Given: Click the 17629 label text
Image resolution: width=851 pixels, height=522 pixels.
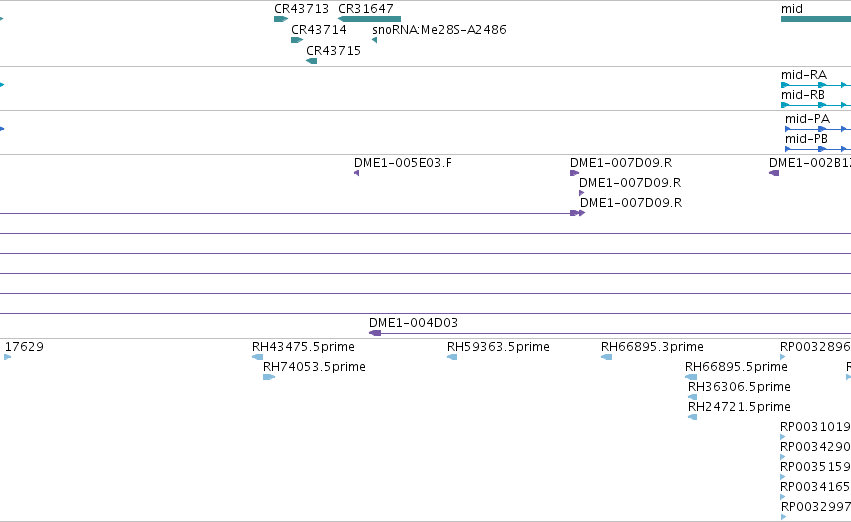Looking at the screenshot, I should point(24,347).
